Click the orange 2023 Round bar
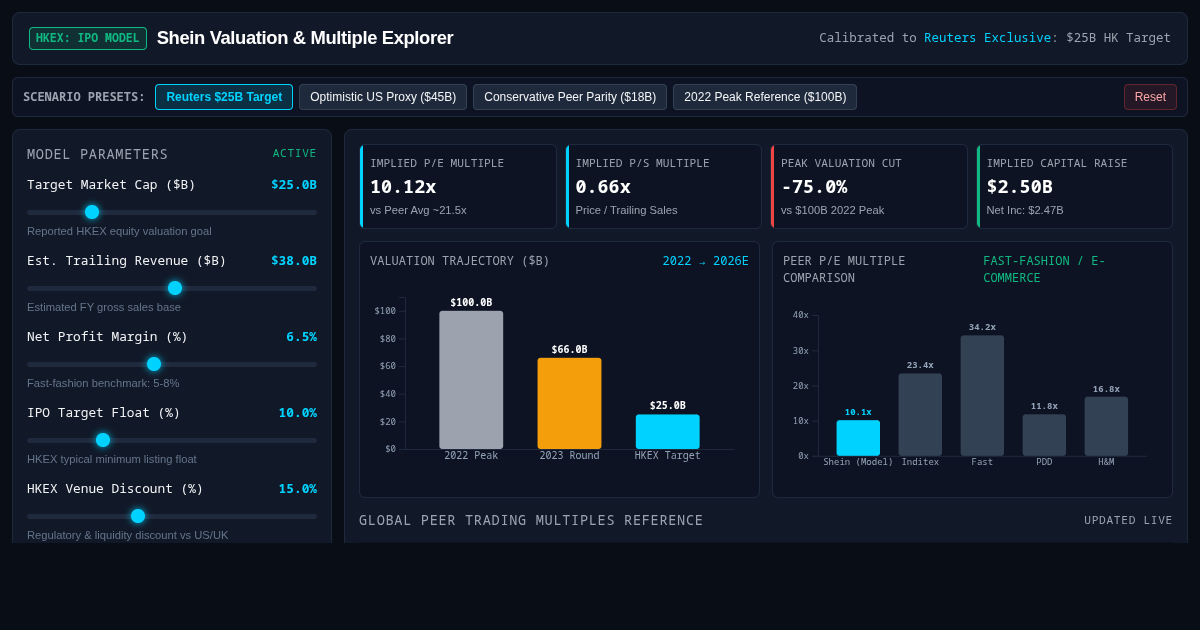The width and height of the screenshot is (1200, 630). [x=569, y=403]
